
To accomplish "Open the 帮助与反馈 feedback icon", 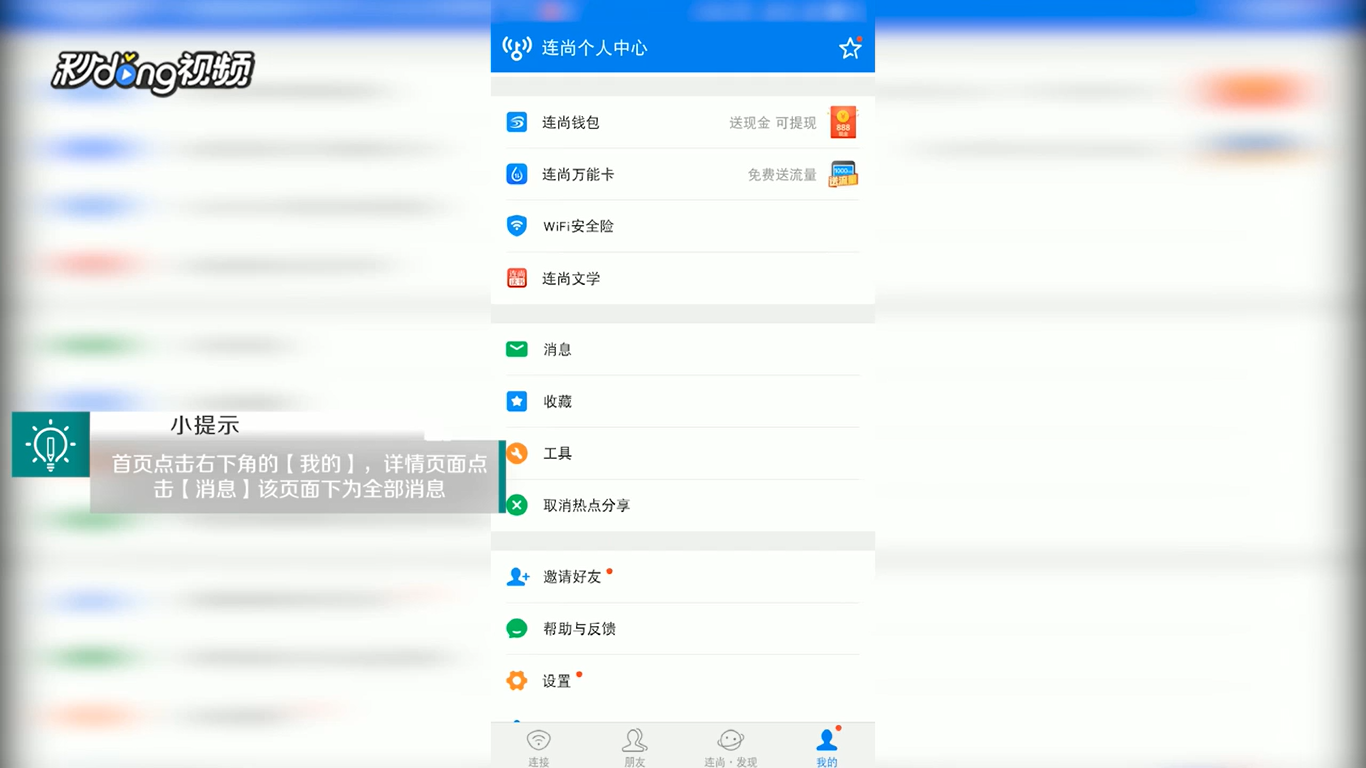I will (516, 628).
